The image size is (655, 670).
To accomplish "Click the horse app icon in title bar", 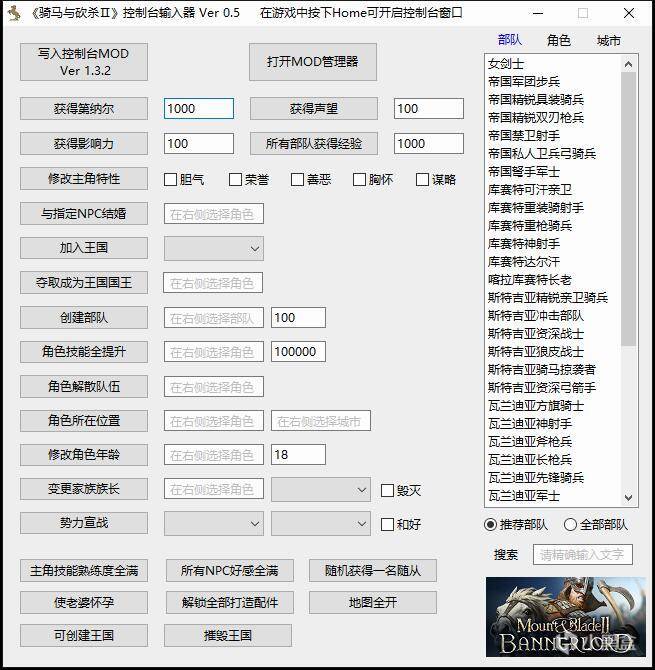I will 14,13.
